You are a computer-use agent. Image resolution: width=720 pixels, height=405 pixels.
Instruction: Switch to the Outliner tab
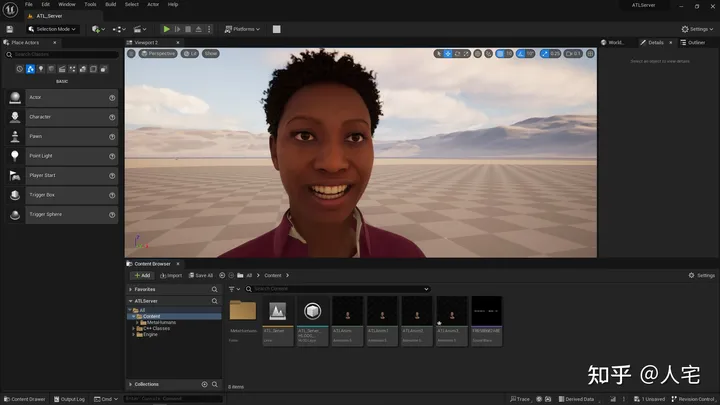click(693, 42)
